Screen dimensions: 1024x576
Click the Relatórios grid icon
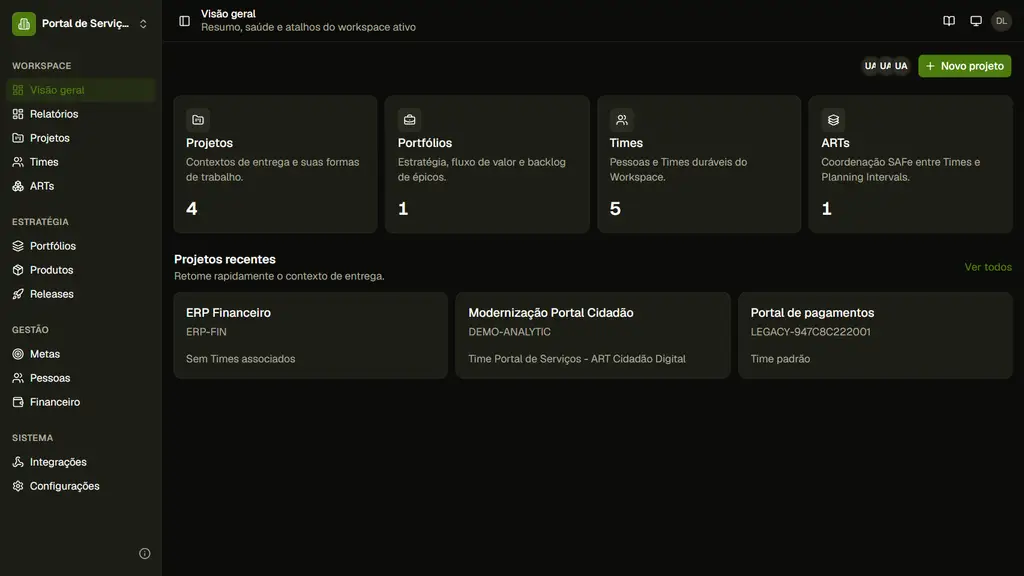[18, 114]
